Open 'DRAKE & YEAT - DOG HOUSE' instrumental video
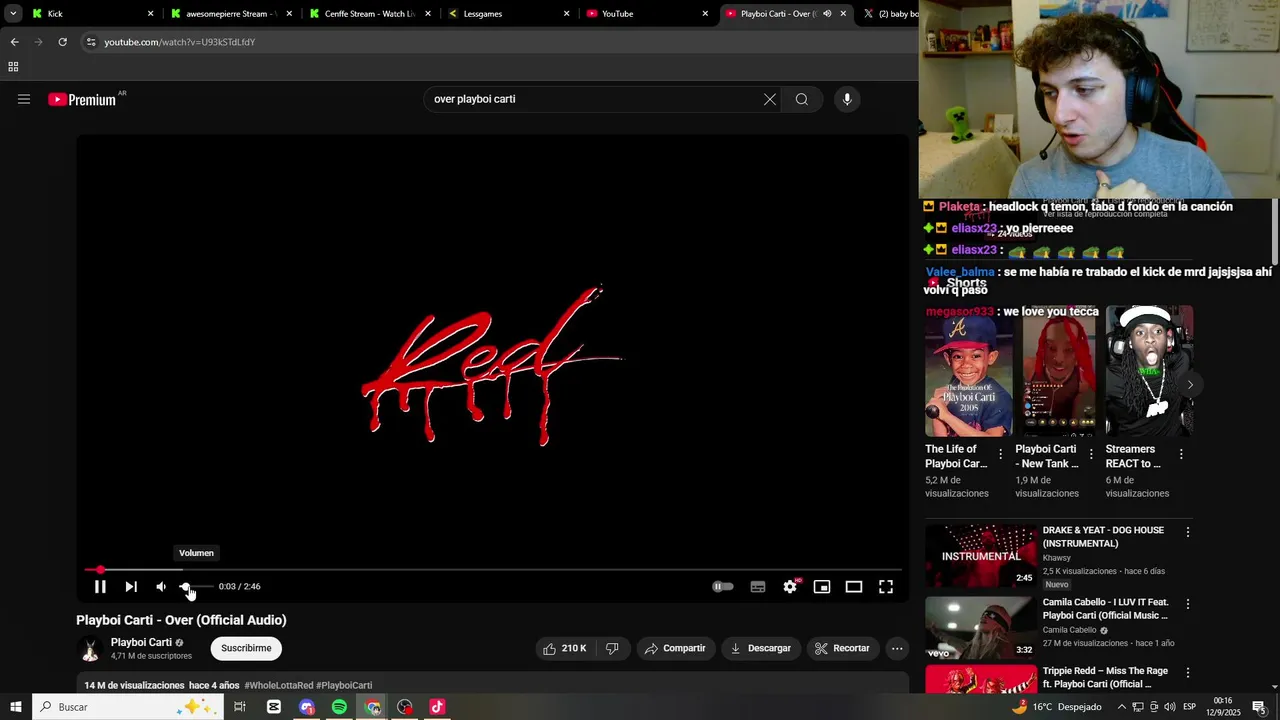 [x=980, y=556]
